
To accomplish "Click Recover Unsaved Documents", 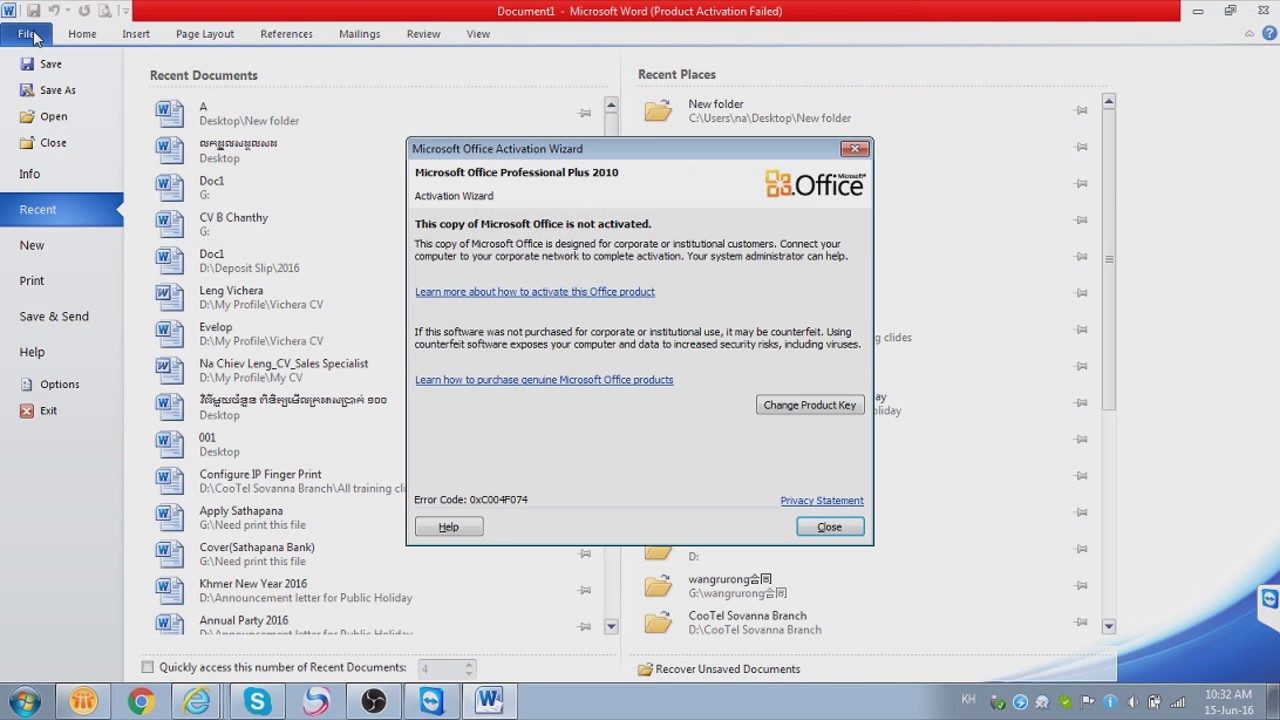I will pos(719,669).
